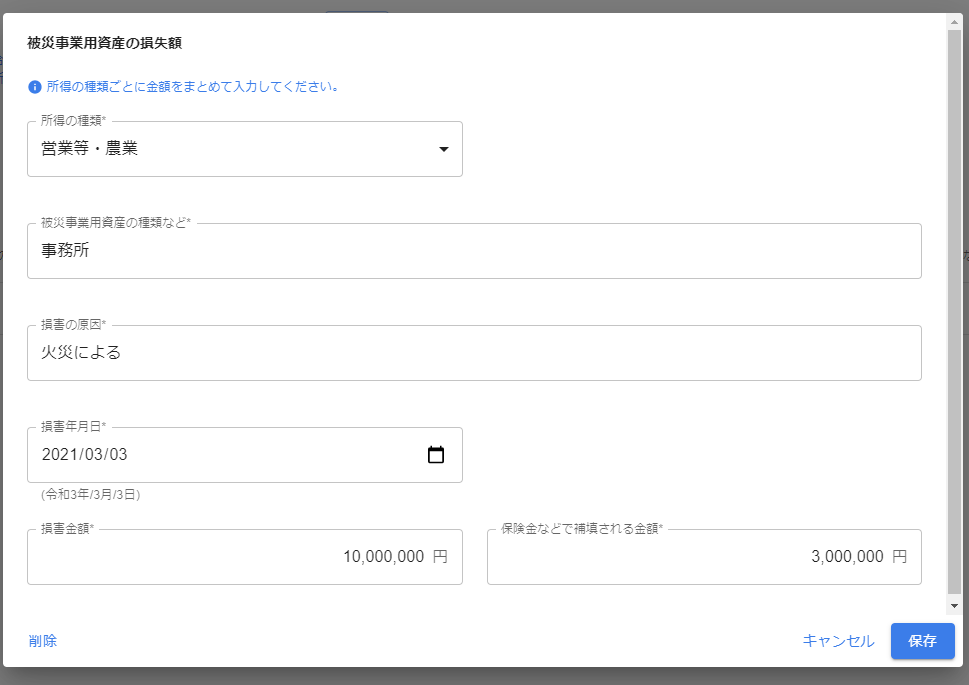Image resolution: width=969 pixels, height=685 pixels.
Task: Click the 保険金などで補填される金額 field
Action: 704,557
